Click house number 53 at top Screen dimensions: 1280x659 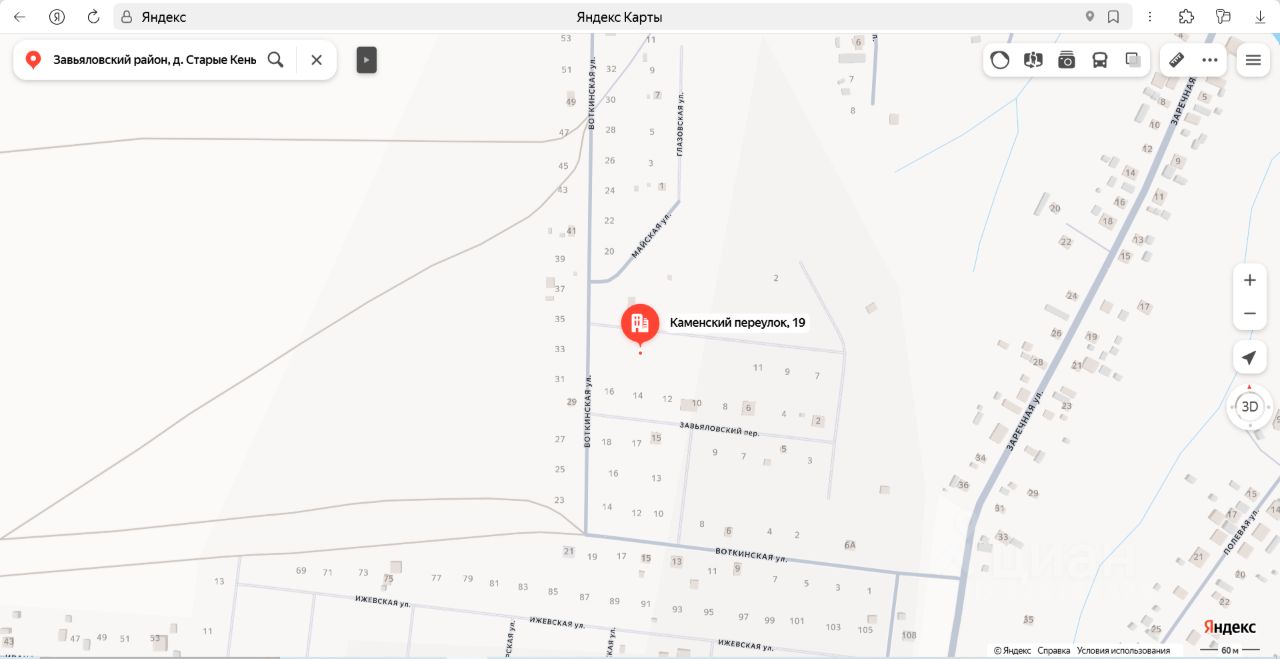tap(566, 38)
